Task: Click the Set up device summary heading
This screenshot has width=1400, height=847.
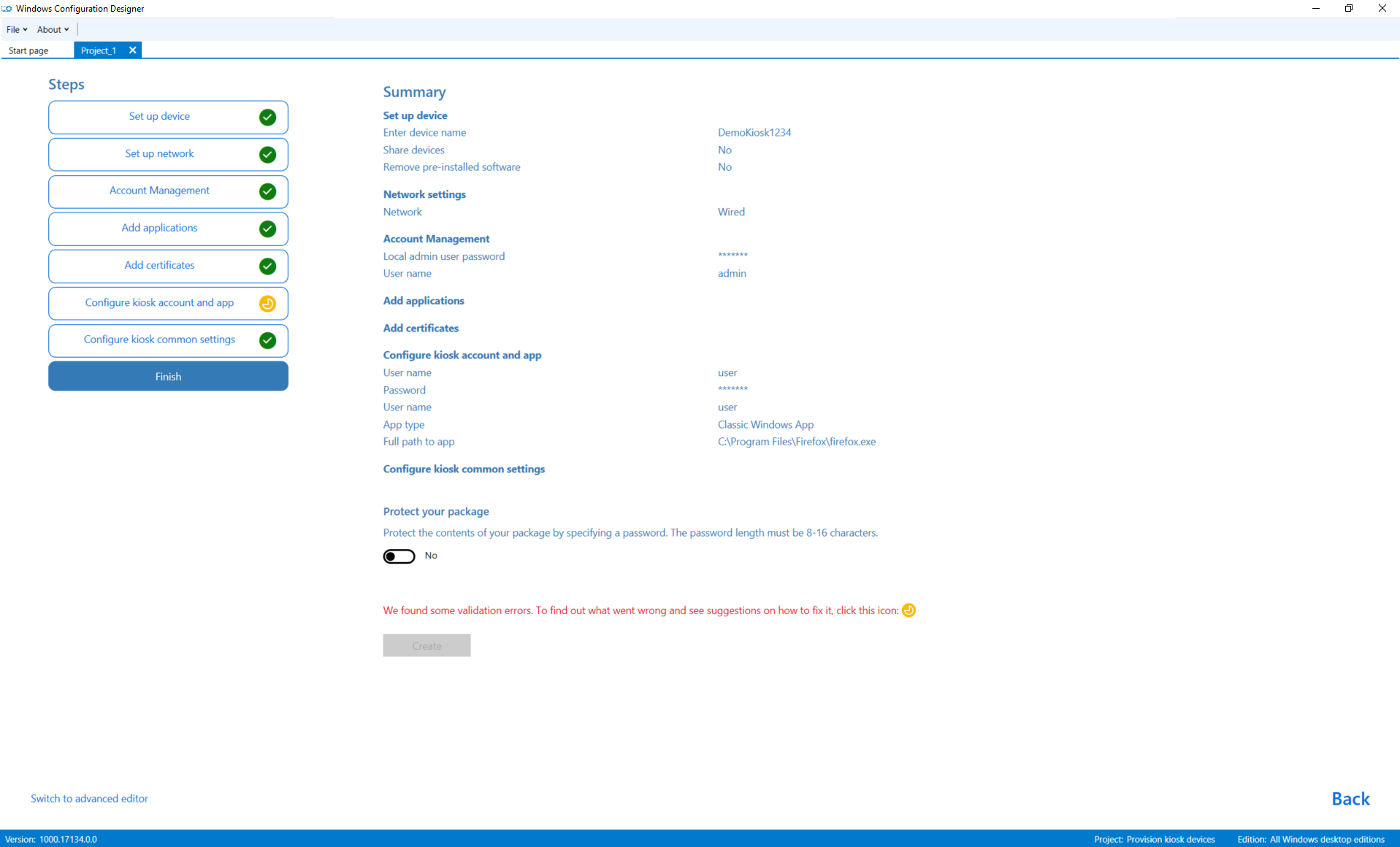Action: point(415,115)
